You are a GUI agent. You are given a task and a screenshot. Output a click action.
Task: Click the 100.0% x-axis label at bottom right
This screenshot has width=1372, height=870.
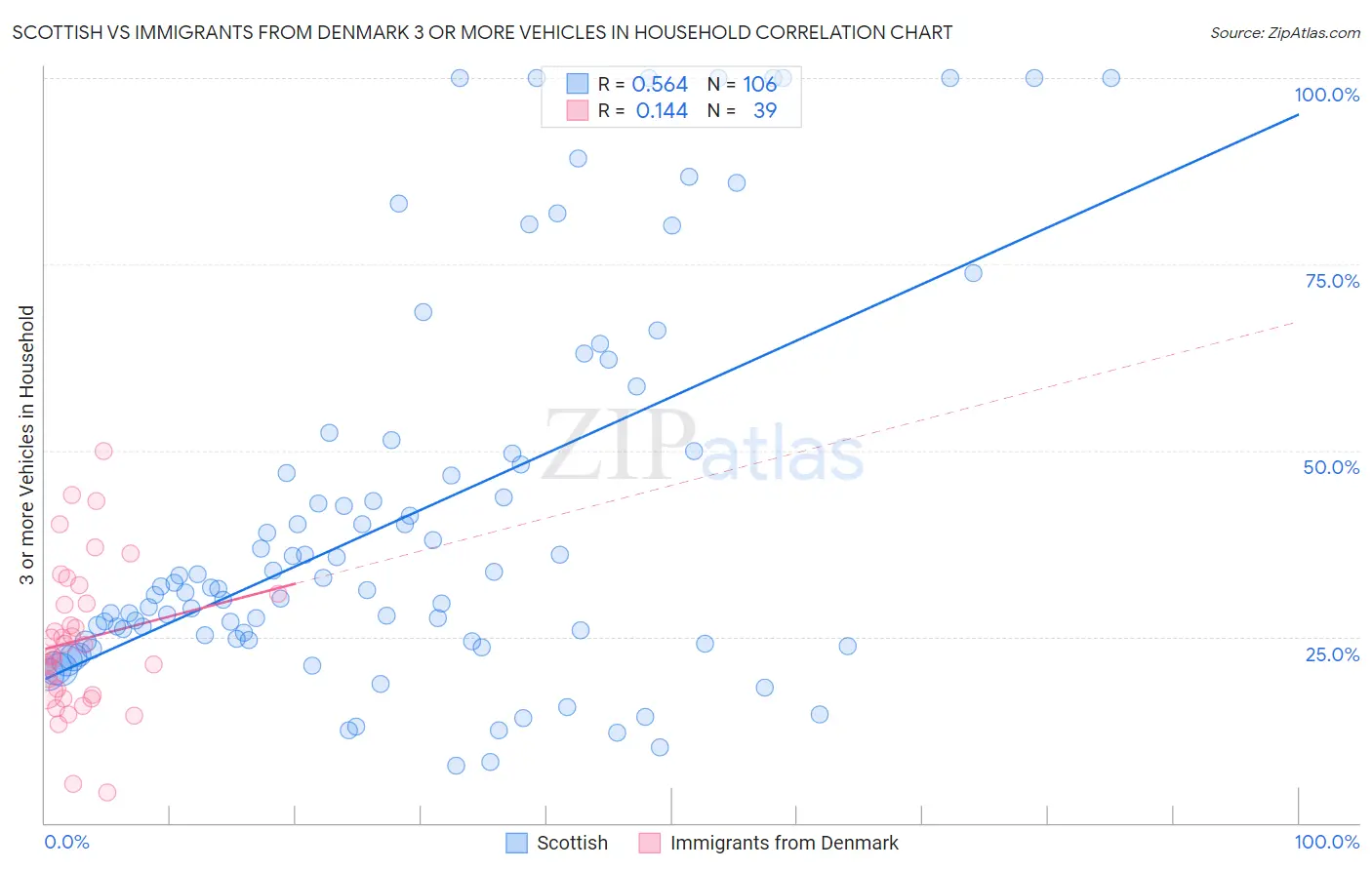(1327, 842)
